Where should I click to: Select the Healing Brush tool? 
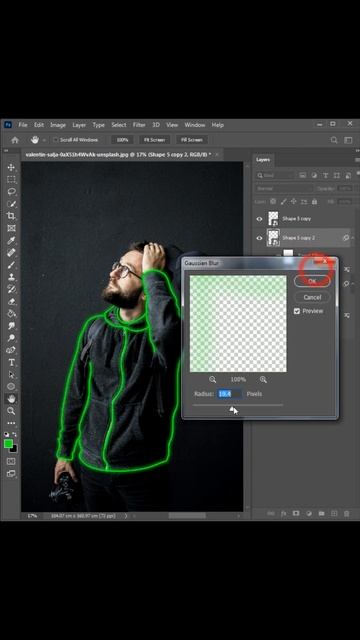coord(11,253)
